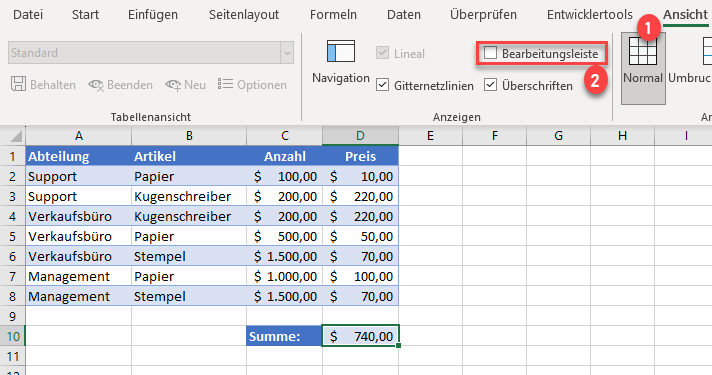Select column G header
Viewport: 712px width, 375px height.
click(x=559, y=136)
